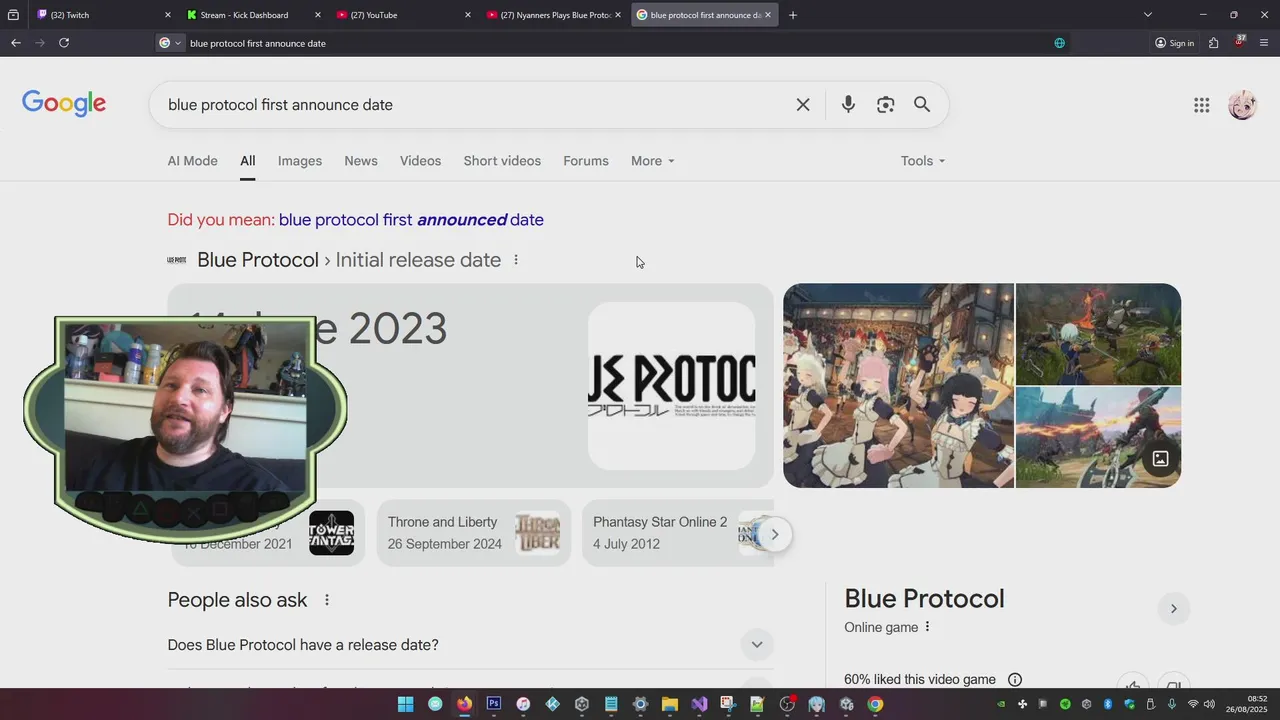This screenshot has width=1280, height=720.
Task: Open the Google account profile avatar
Action: tap(1242, 105)
